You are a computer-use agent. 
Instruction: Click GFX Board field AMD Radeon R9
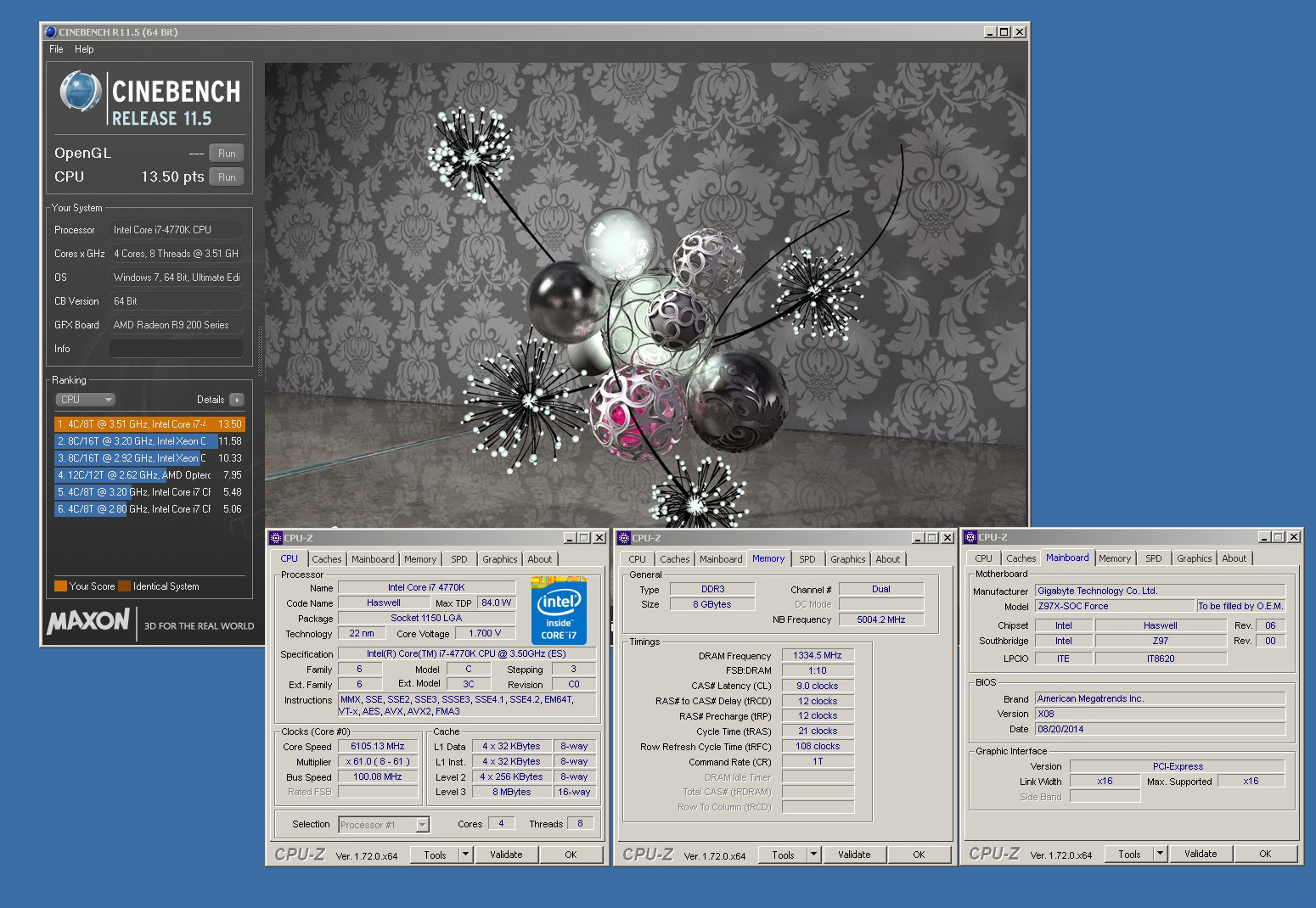177,325
